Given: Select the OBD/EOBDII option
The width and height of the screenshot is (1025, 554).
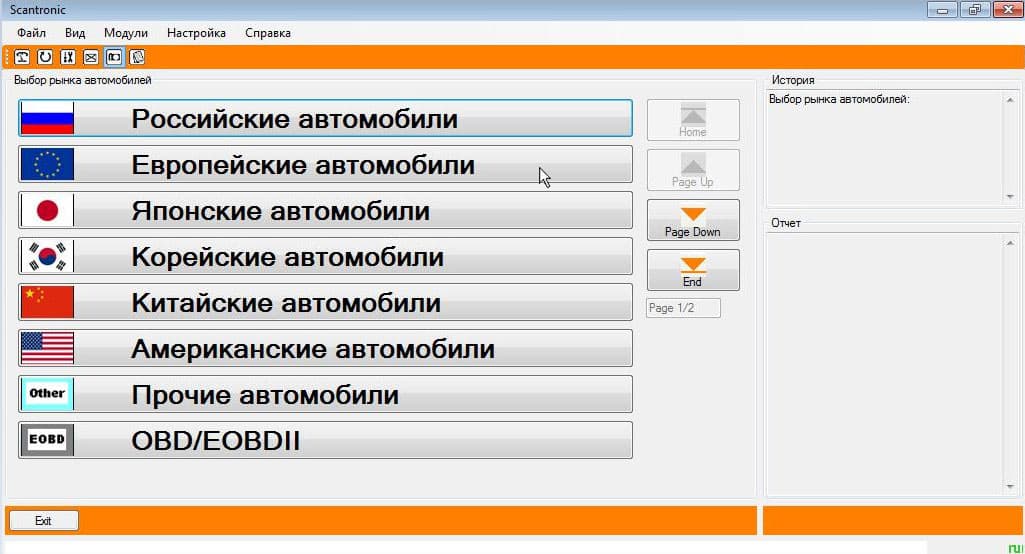Looking at the screenshot, I should click(326, 440).
